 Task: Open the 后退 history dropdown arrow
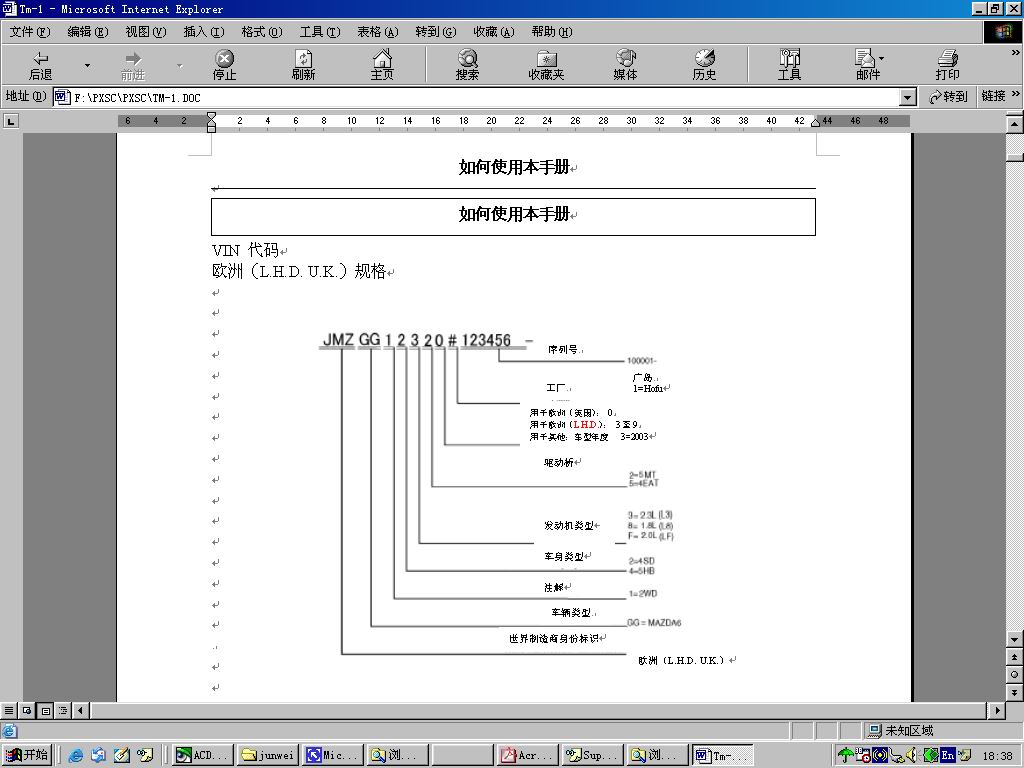[88, 65]
